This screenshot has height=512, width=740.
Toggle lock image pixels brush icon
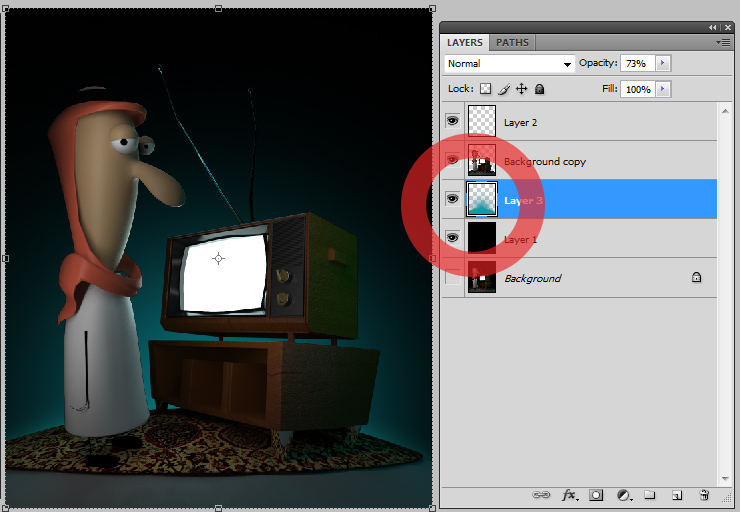pyautogui.click(x=504, y=89)
